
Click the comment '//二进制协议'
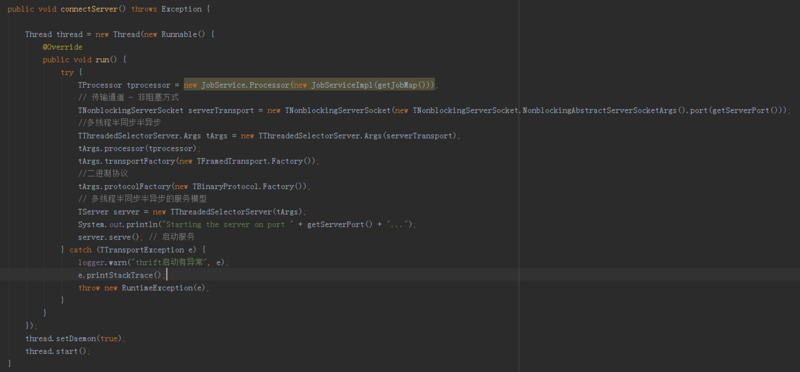103,173
